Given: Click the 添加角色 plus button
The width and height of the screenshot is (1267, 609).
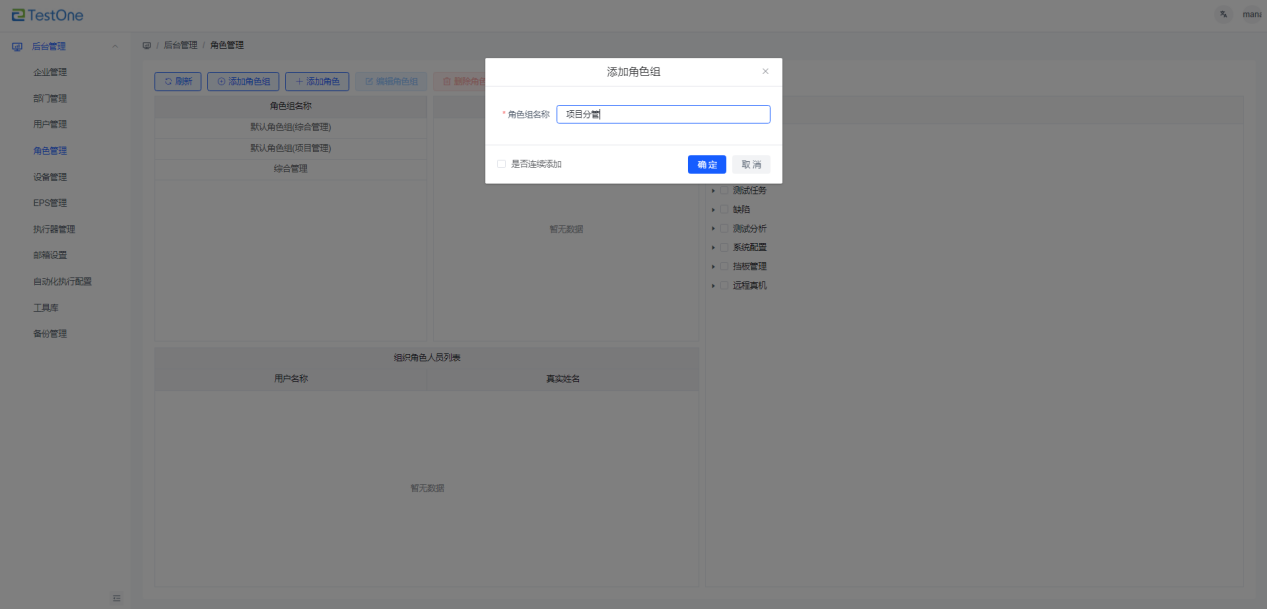Looking at the screenshot, I should [317, 81].
